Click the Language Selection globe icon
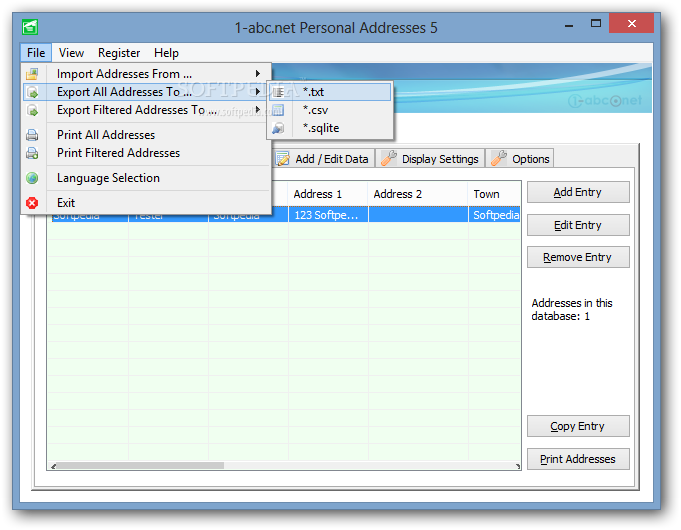681x530 pixels. click(x=32, y=178)
